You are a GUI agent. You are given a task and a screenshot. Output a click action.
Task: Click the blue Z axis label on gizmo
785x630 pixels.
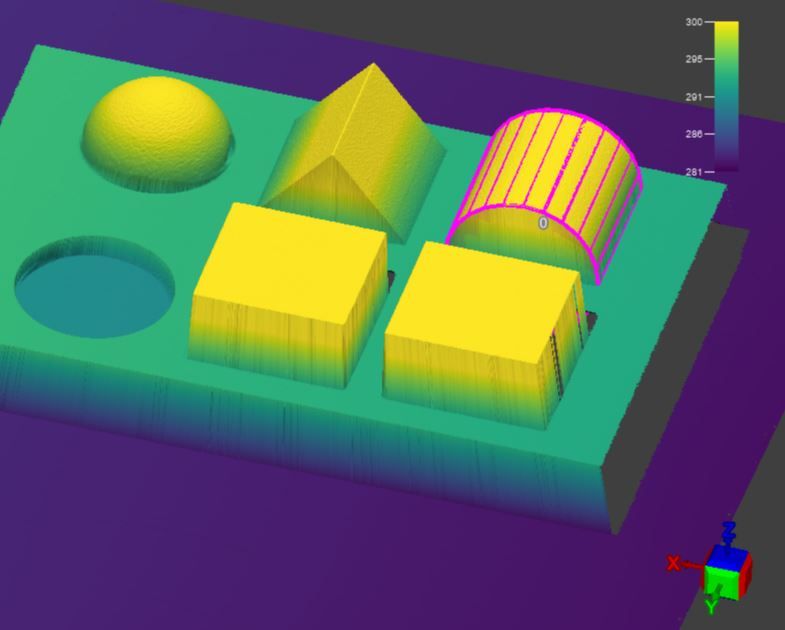tap(730, 529)
